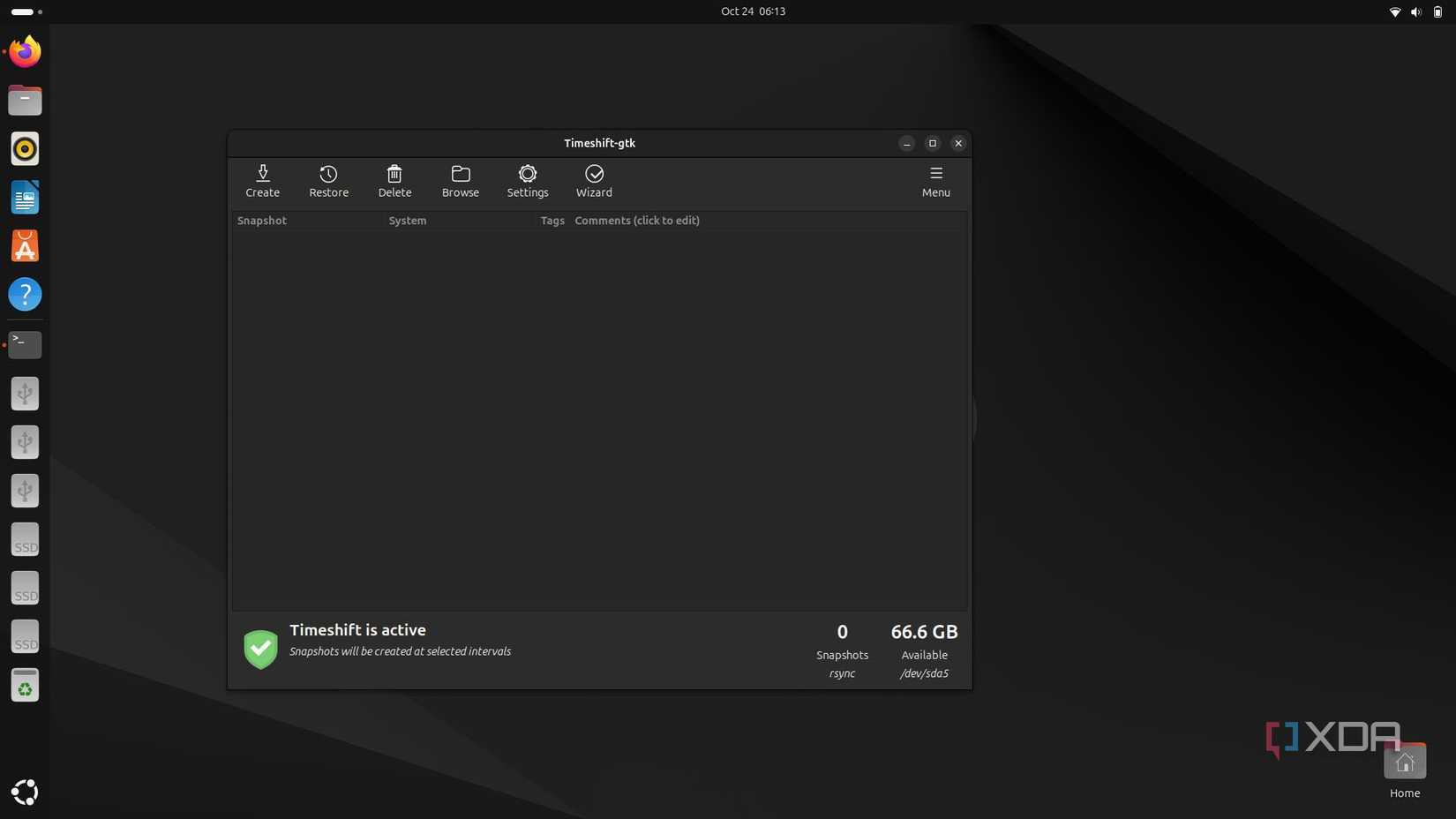Screen dimensions: 1456x819
Task: Open the hamburger Menu in Timeshift
Action: (x=934, y=181)
